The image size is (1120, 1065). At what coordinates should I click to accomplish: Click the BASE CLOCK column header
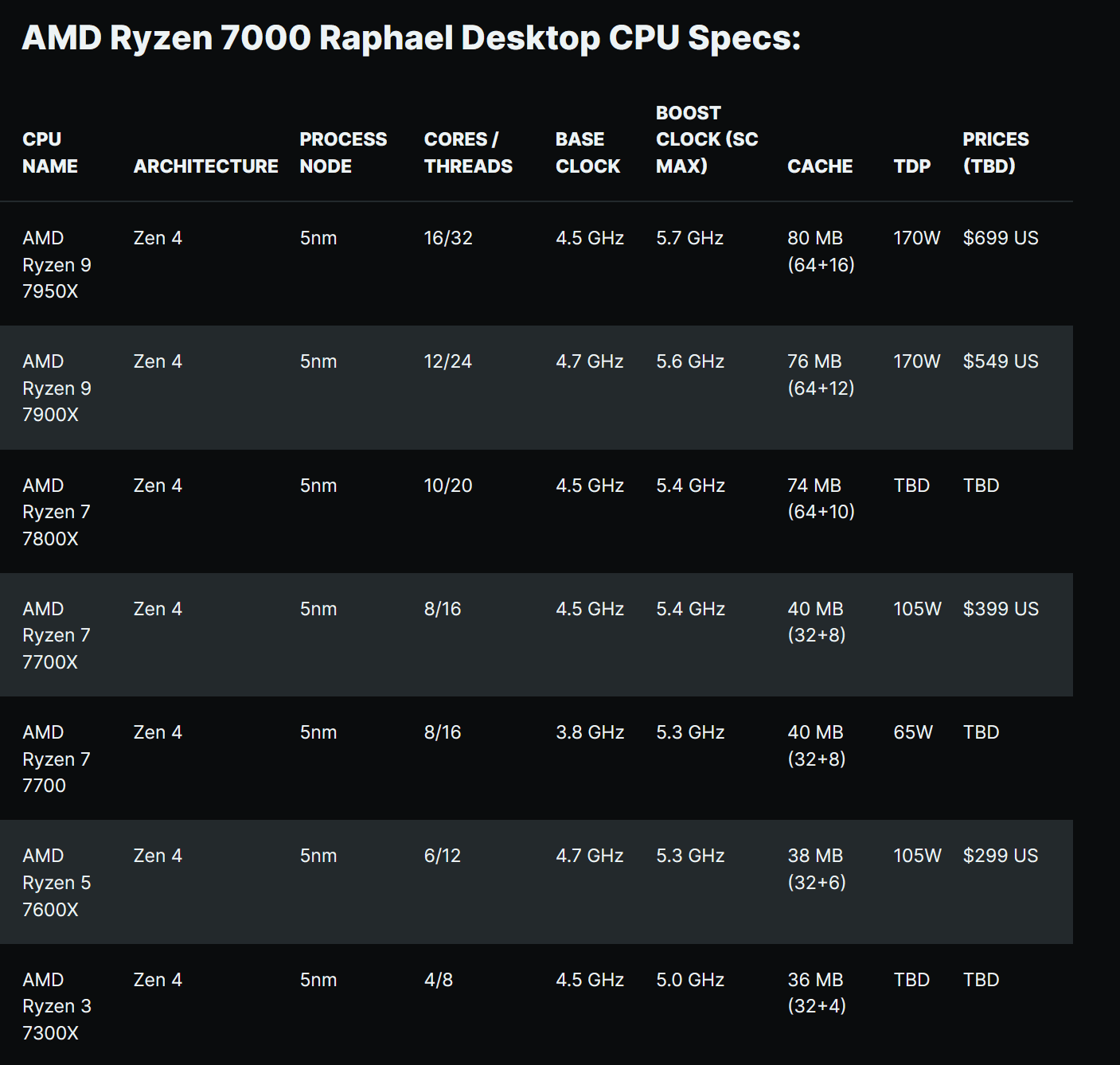(x=587, y=153)
